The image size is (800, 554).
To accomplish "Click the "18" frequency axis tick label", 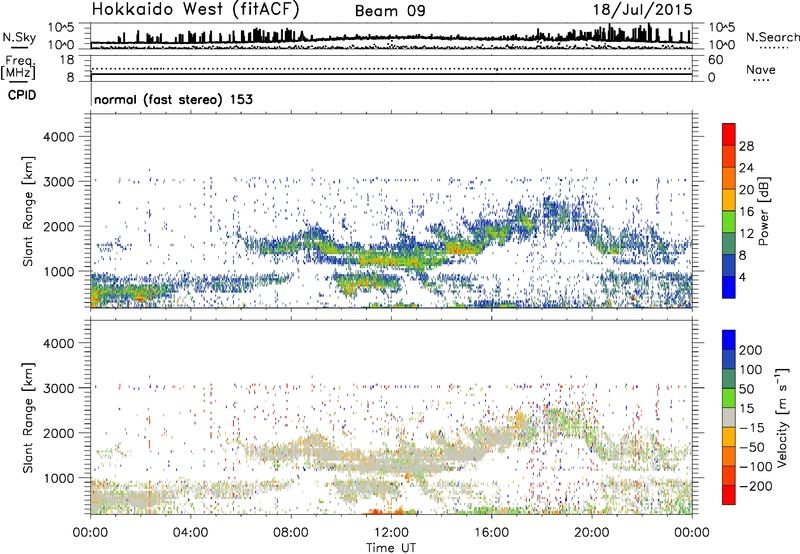I will [x=67, y=59].
